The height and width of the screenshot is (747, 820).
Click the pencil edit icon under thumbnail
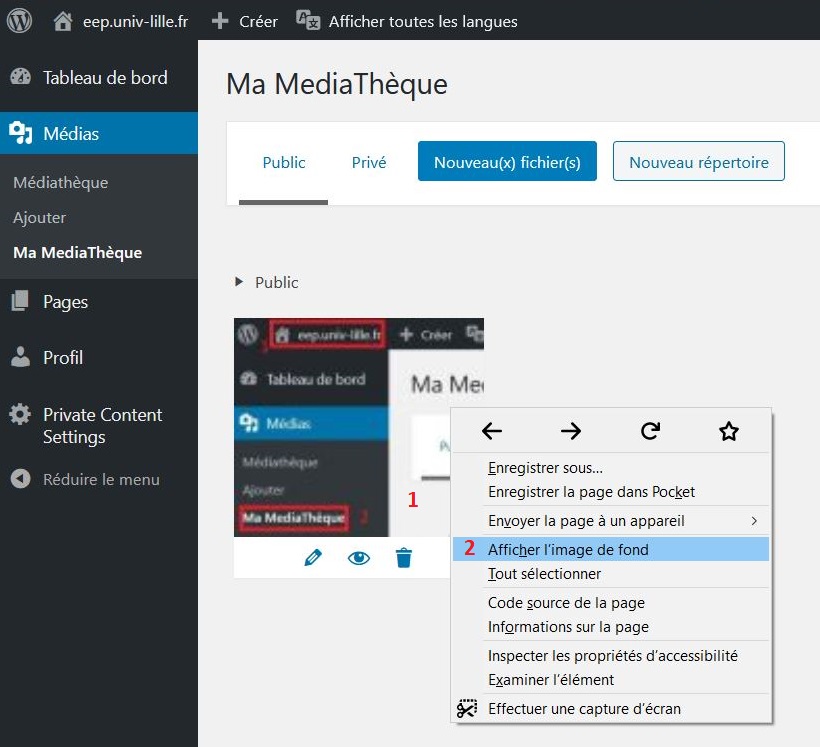(x=313, y=558)
